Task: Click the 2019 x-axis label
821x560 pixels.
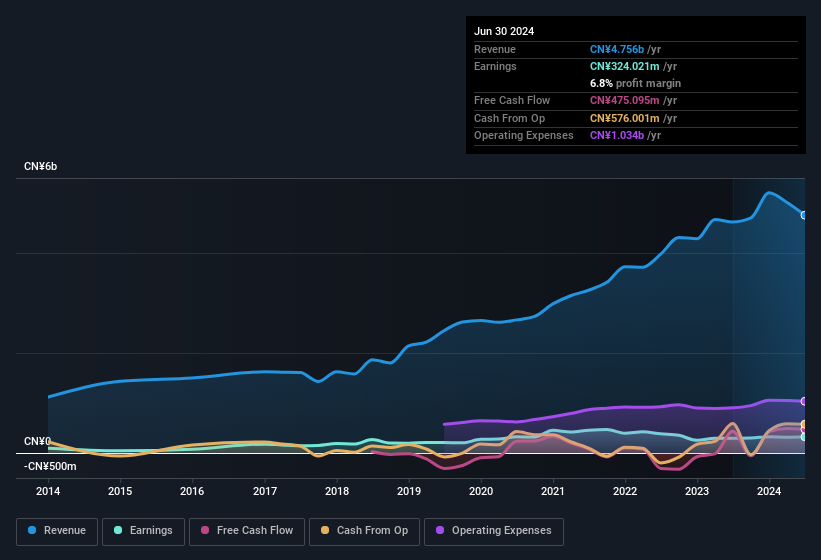Action: point(409,491)
